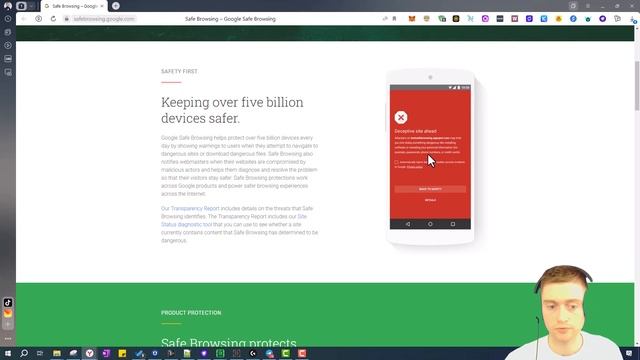Open the history clock icon in the sidebar
The width and height of the screenshot is (640, 360).
coord(8,19)
